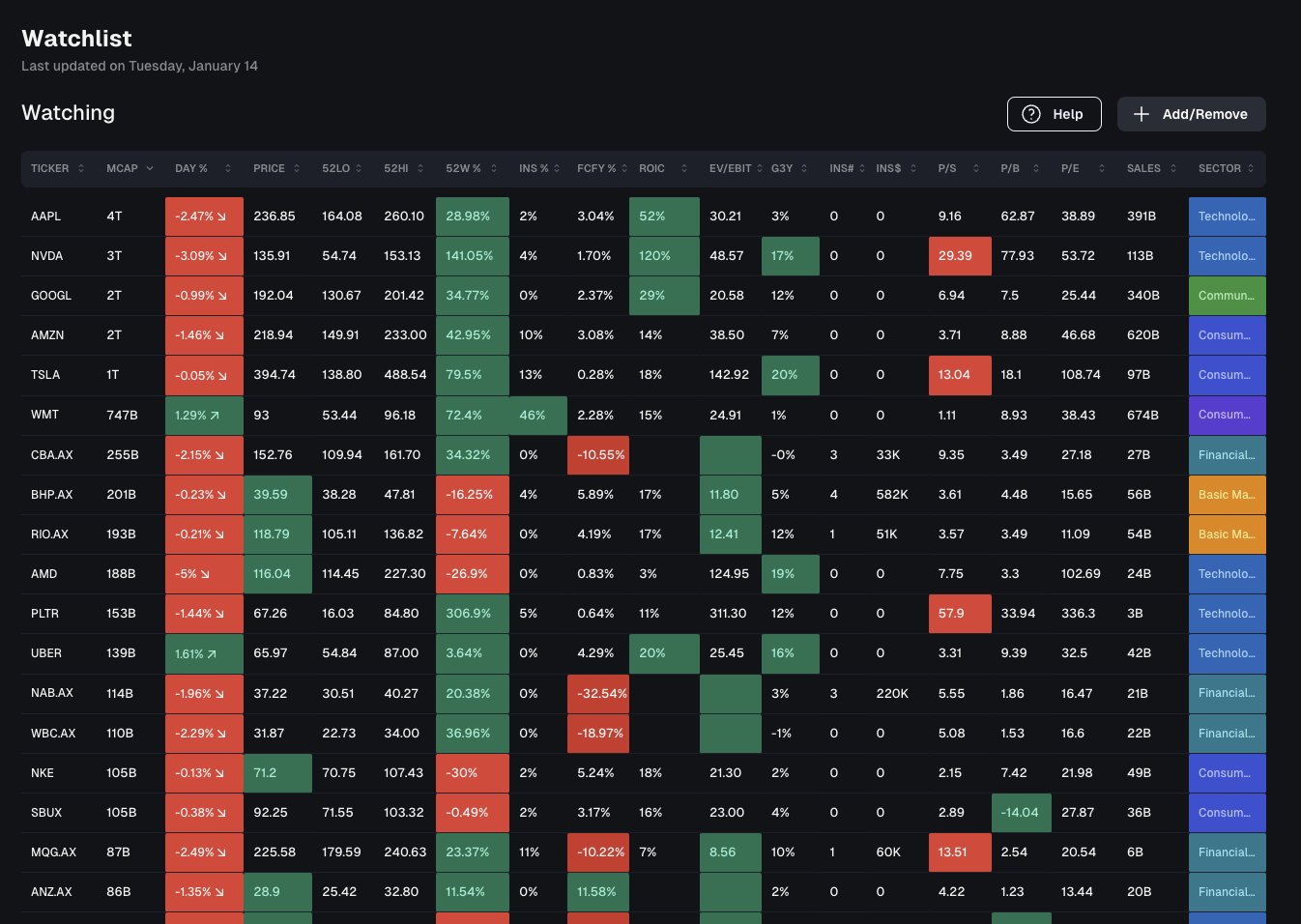Viewport: 1301px width, 924px height.
Task: Click the CBA.AX ticker
Action: pos(52,454)
